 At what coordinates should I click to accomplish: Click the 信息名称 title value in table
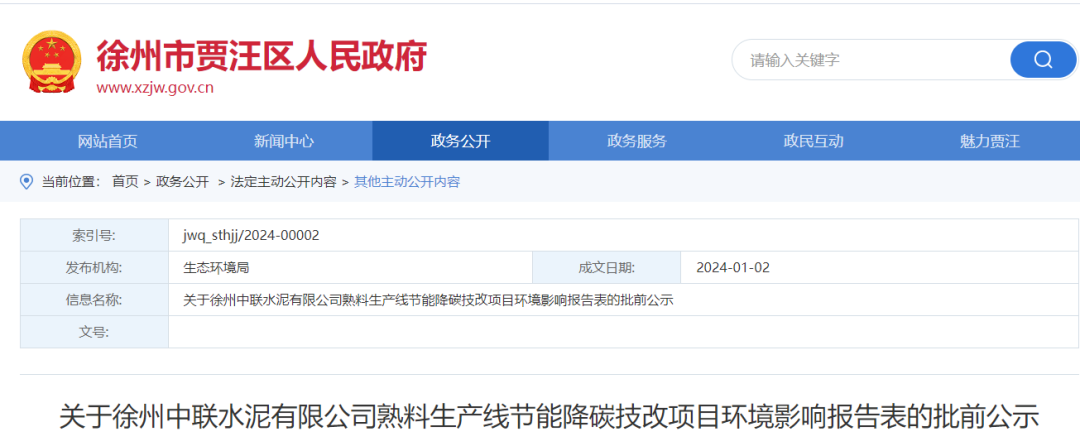coord(428,300)
